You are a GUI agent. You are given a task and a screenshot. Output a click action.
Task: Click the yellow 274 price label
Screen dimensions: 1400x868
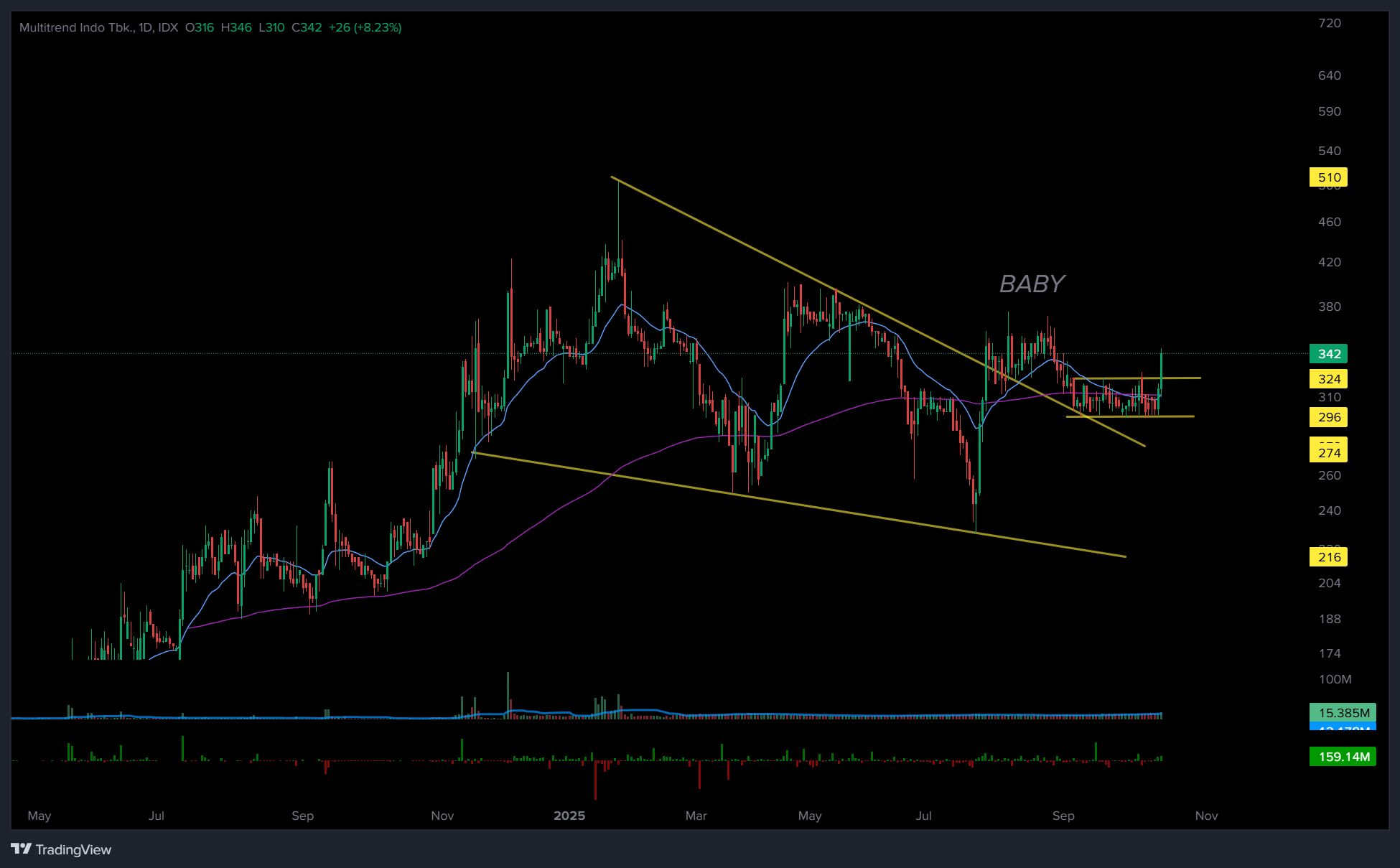[1328, 453]
